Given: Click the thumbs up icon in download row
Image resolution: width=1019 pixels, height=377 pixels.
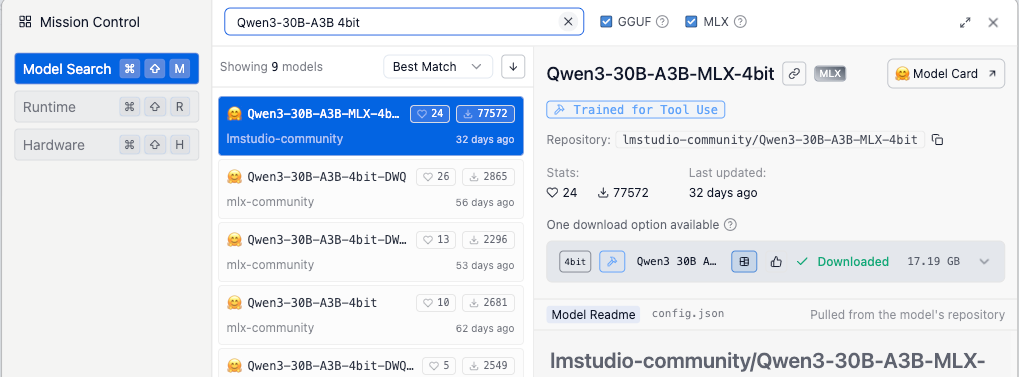Looking at the screenshot, I should click(x=776, y=261).
